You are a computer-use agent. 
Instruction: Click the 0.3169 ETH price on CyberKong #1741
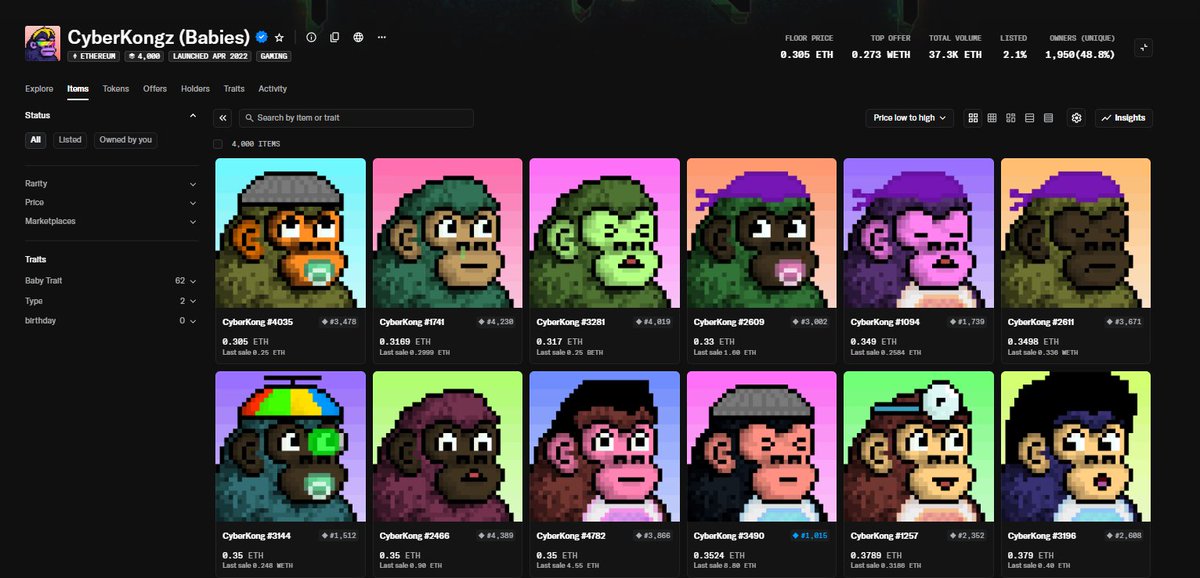tap(405, 342)
